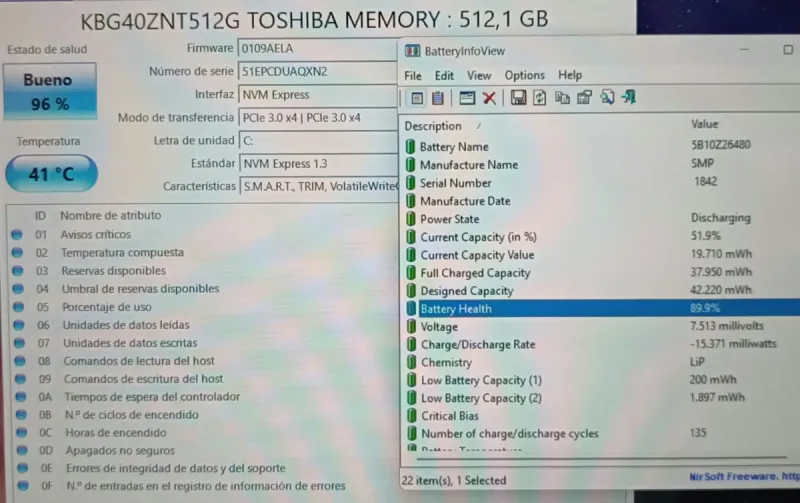Viewport: 800px width, 503px height.
Task: Click the Bueno 96 % health status button
Action: pos(50,92)
